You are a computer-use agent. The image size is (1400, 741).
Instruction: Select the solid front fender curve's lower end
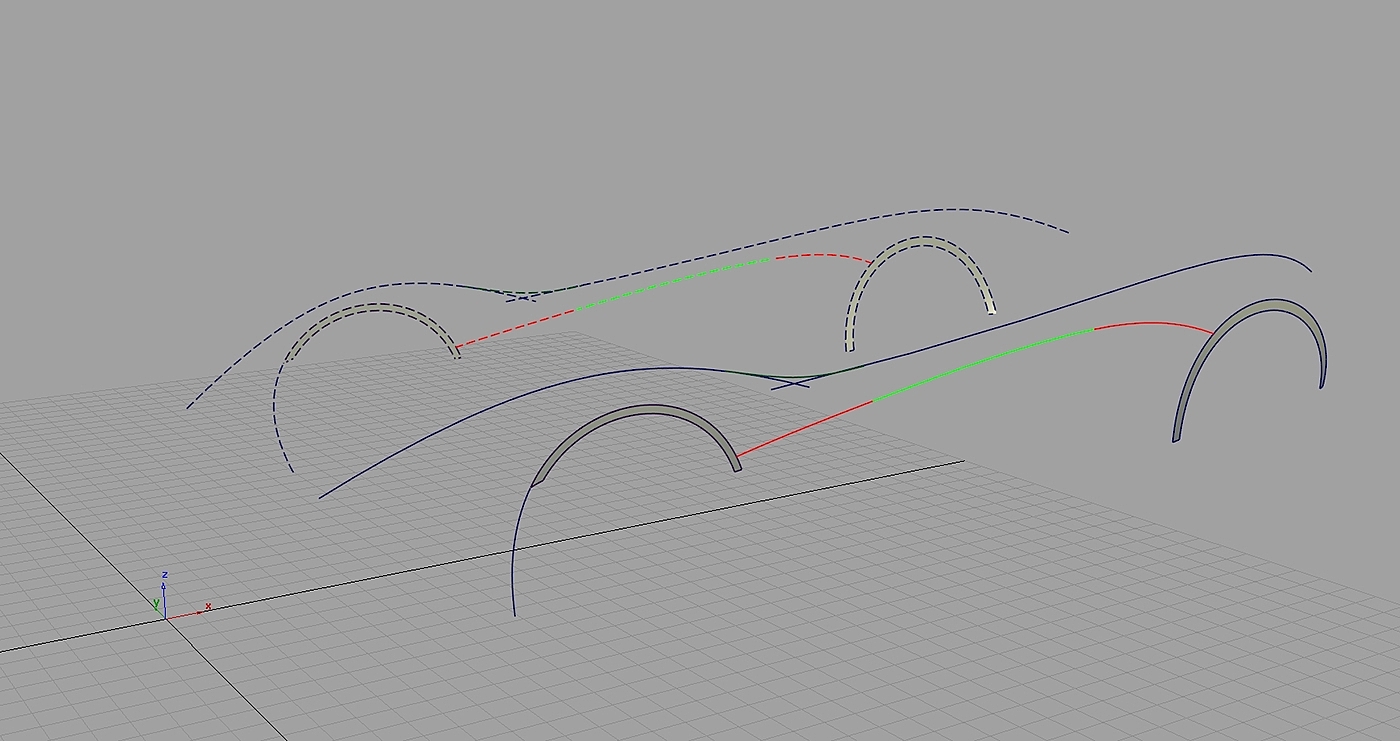point(514,612)
